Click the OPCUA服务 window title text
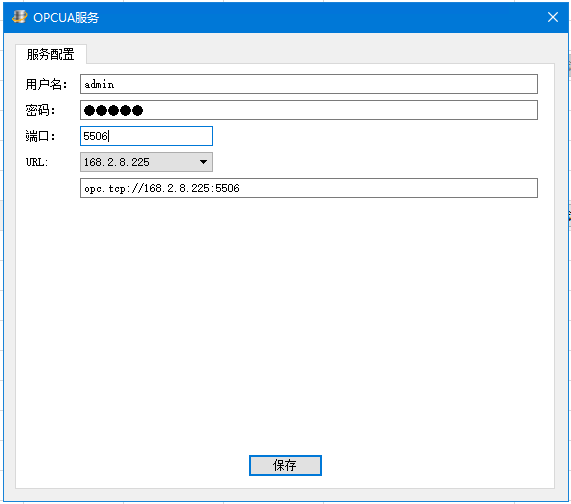 click(66, 17)
